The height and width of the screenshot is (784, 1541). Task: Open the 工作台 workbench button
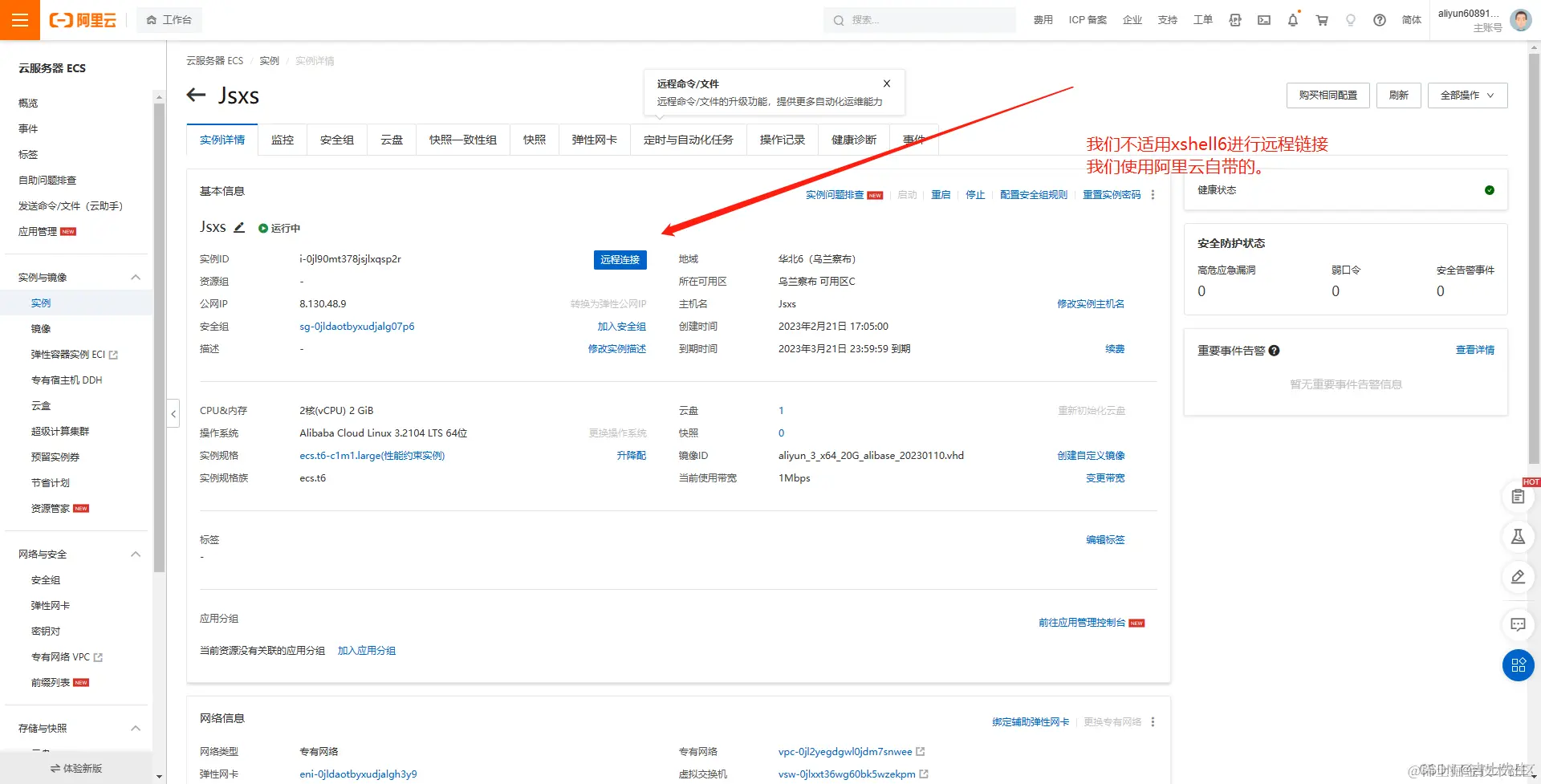[169, 20]
